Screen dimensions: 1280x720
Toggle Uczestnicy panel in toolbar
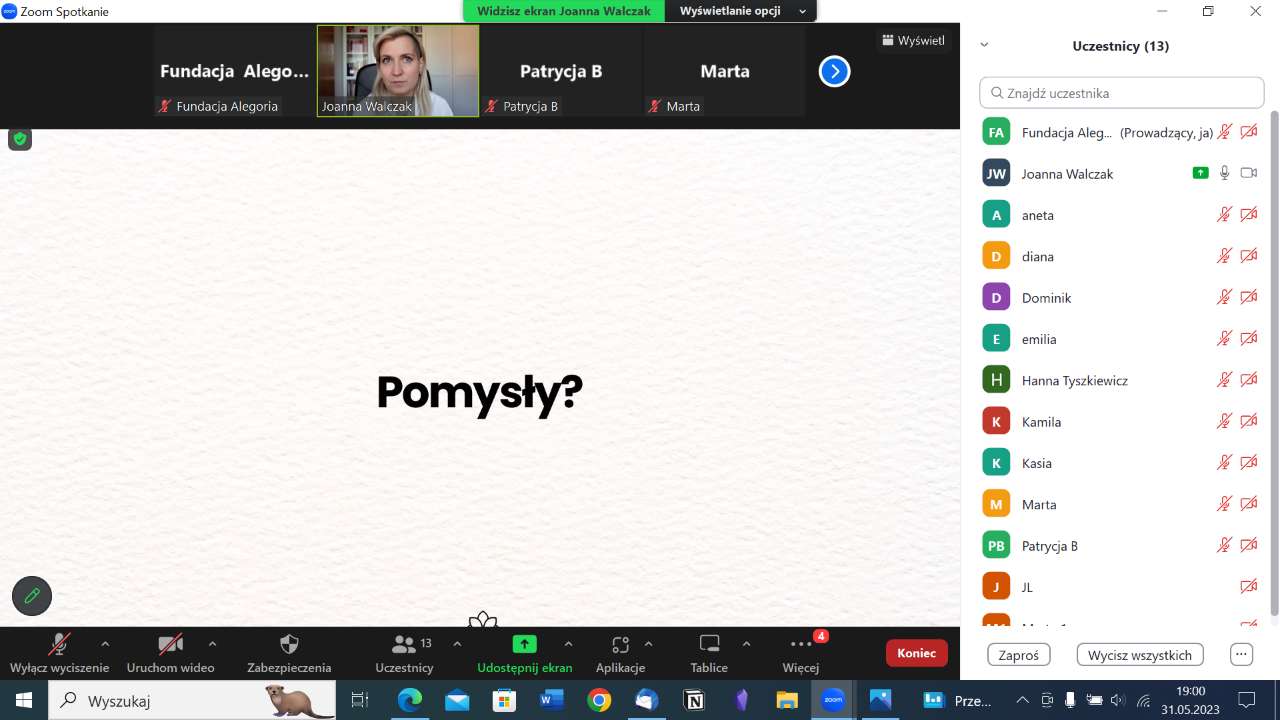tap(405, 653)
